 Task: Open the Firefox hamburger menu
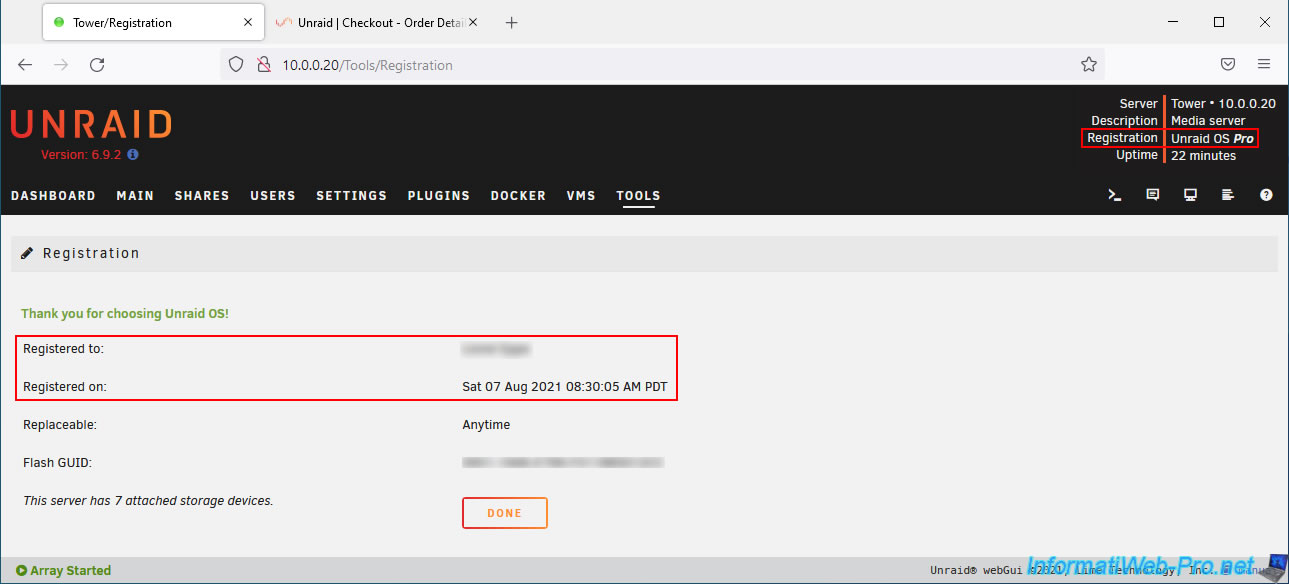(x=1264, y=65)
